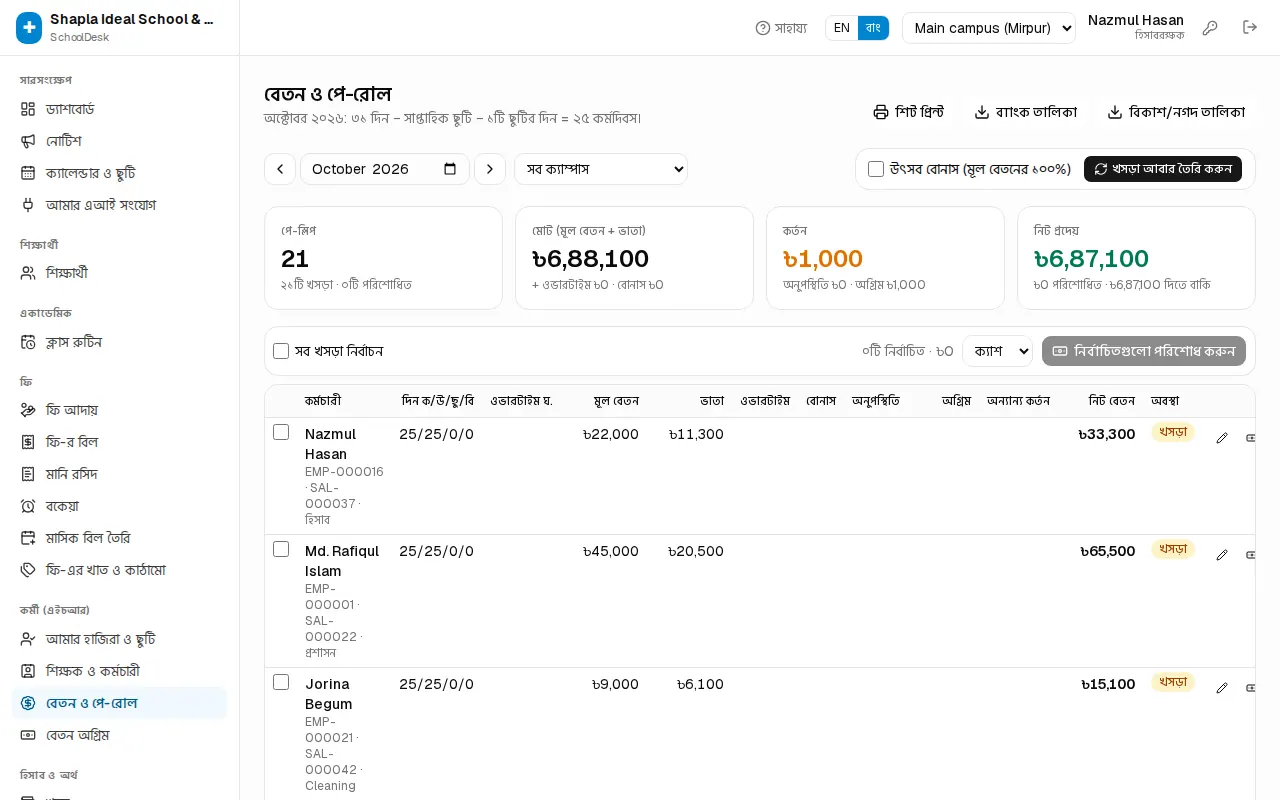Click the ShopDesk plus logo icon
This screenshot has width=1280, height=800.
[x=29, y=28]
